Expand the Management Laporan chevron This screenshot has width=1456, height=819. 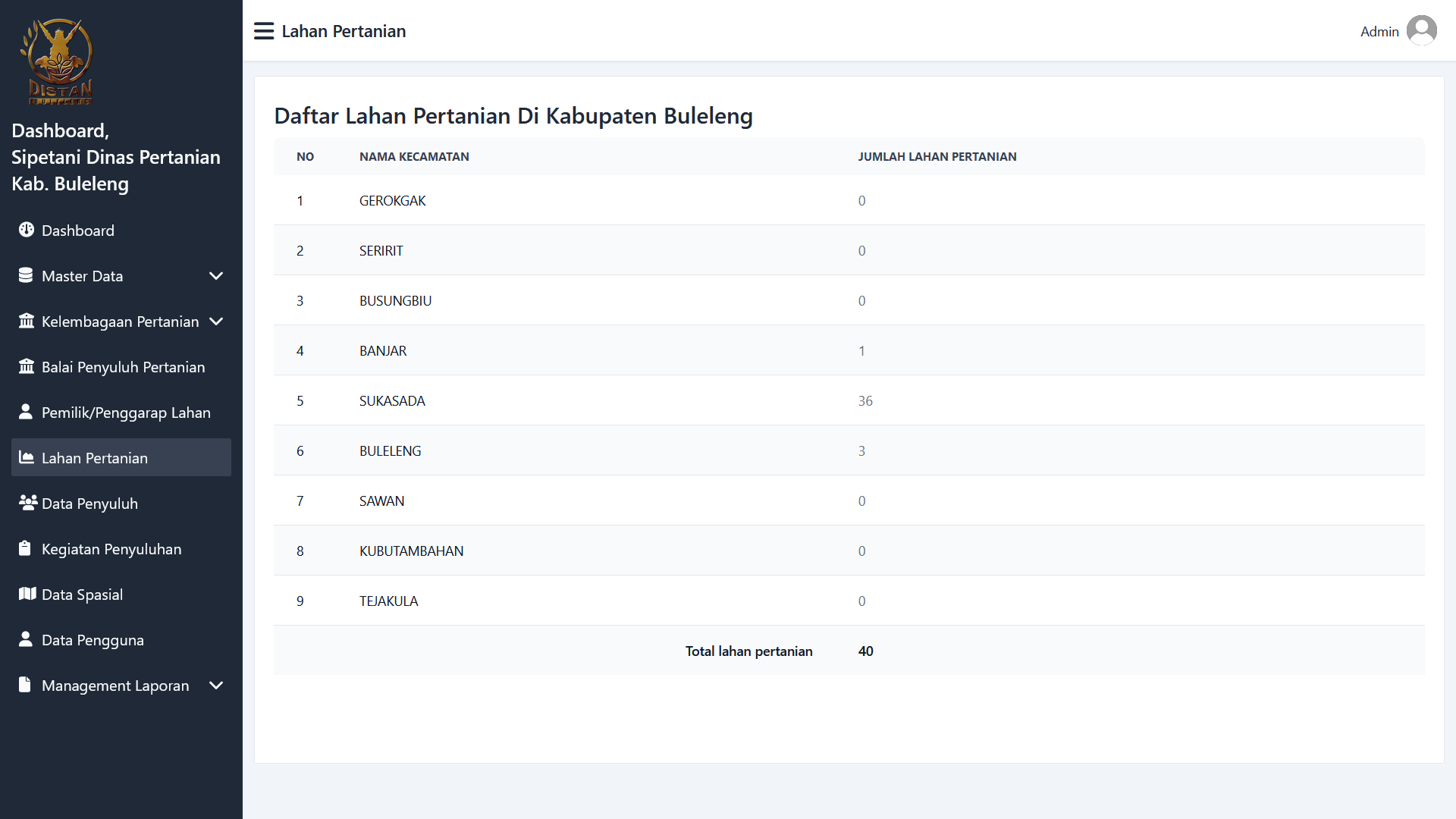point(216,686)
